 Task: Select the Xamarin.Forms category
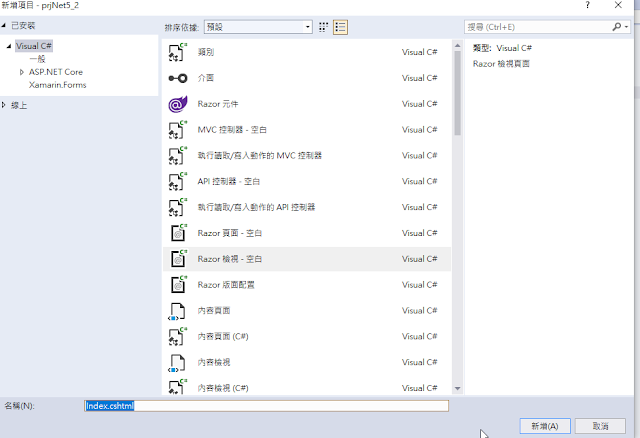pos(58,85)
